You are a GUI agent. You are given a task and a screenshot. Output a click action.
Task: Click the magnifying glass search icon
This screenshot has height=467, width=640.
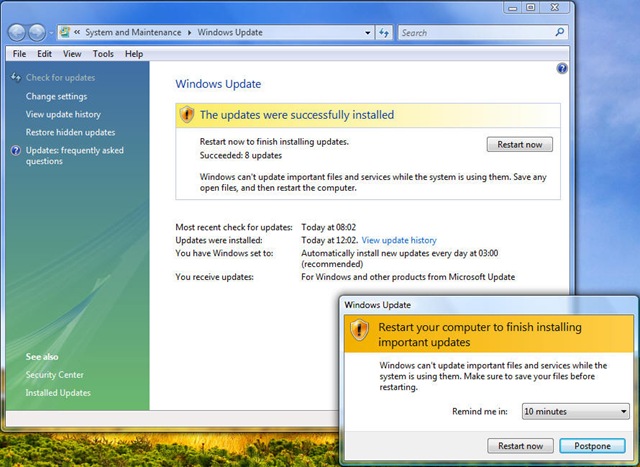click(x=560, y=32)
